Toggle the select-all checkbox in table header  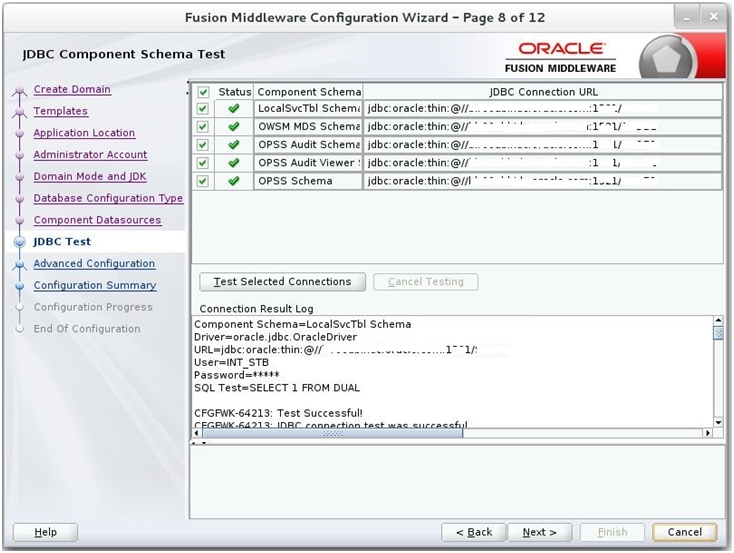coord(203,92)
